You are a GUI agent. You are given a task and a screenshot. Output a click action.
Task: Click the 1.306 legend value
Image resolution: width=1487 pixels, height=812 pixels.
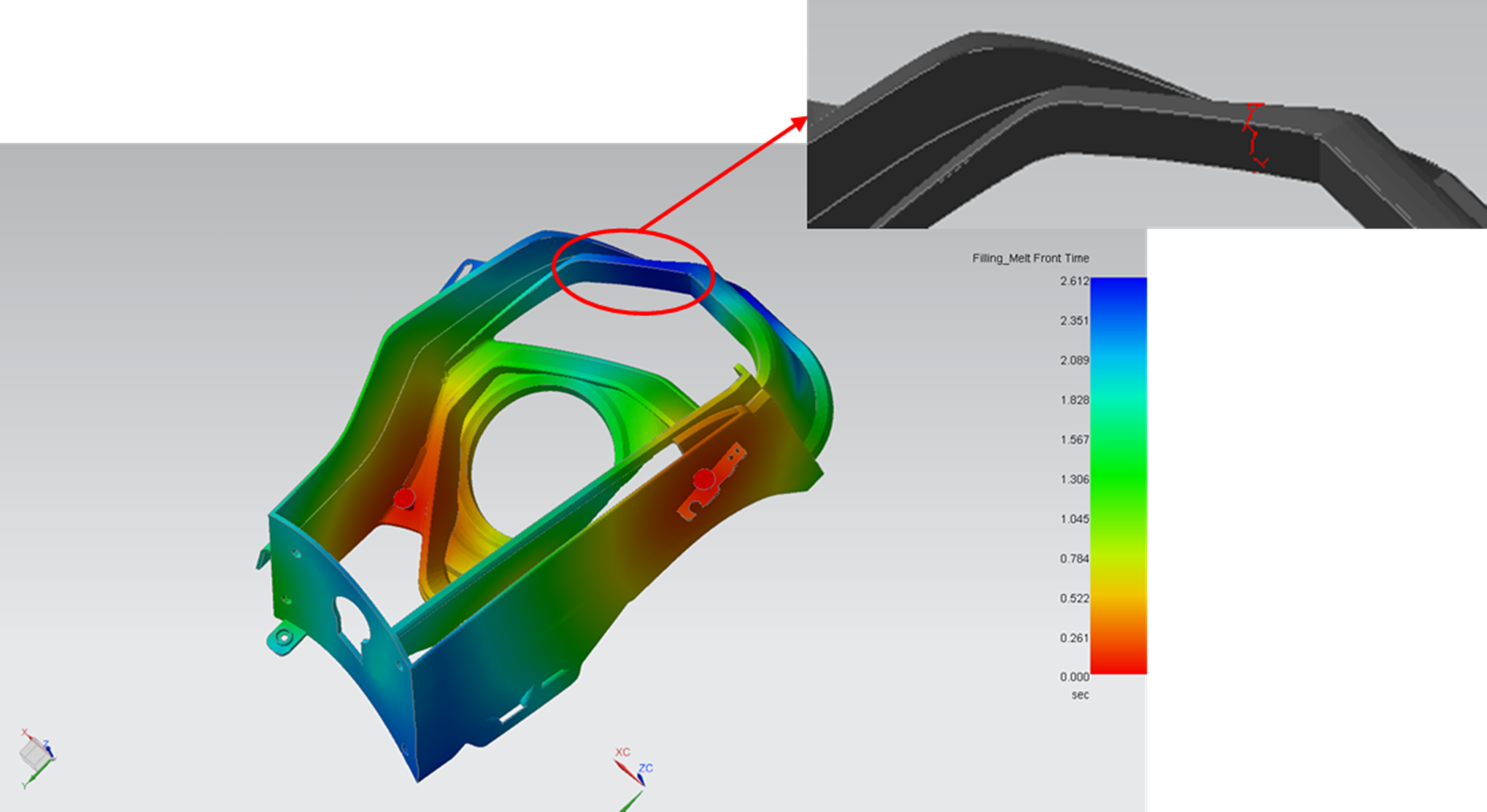click(x=1074, y=479)
